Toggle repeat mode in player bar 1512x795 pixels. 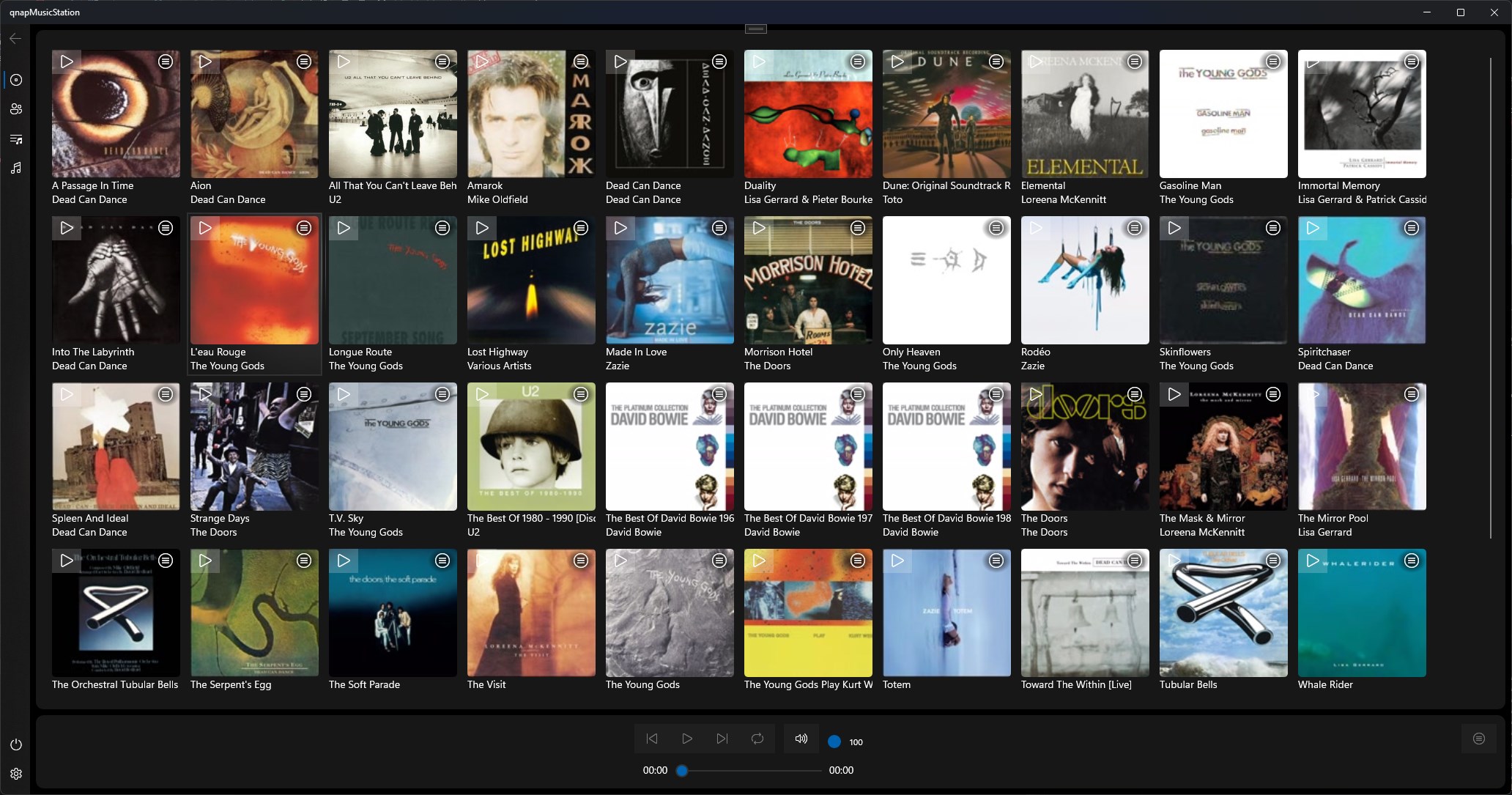pyautogui.click(x=757, y=739)
